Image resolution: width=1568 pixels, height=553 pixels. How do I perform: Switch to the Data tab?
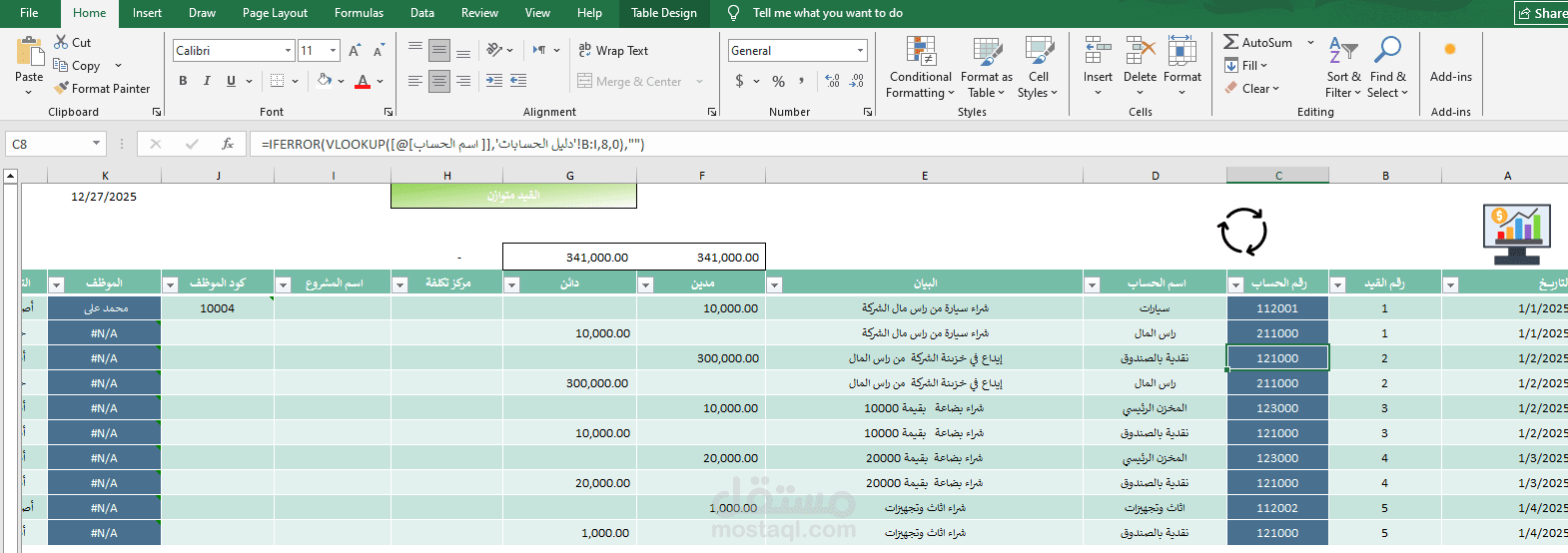pos(422,13)
